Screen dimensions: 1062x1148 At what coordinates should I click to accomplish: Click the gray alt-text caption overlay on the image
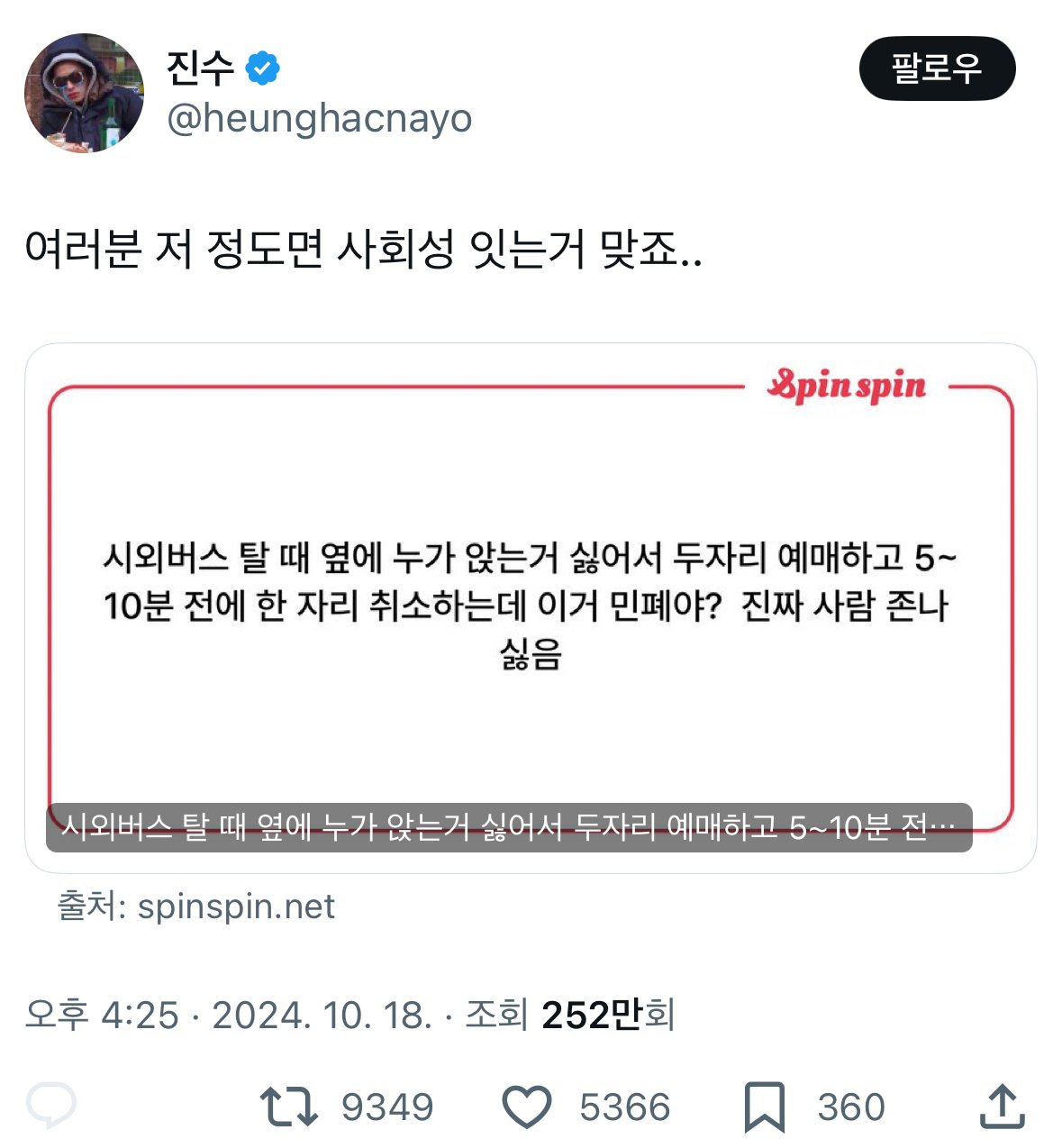click(x=509, y=827)
